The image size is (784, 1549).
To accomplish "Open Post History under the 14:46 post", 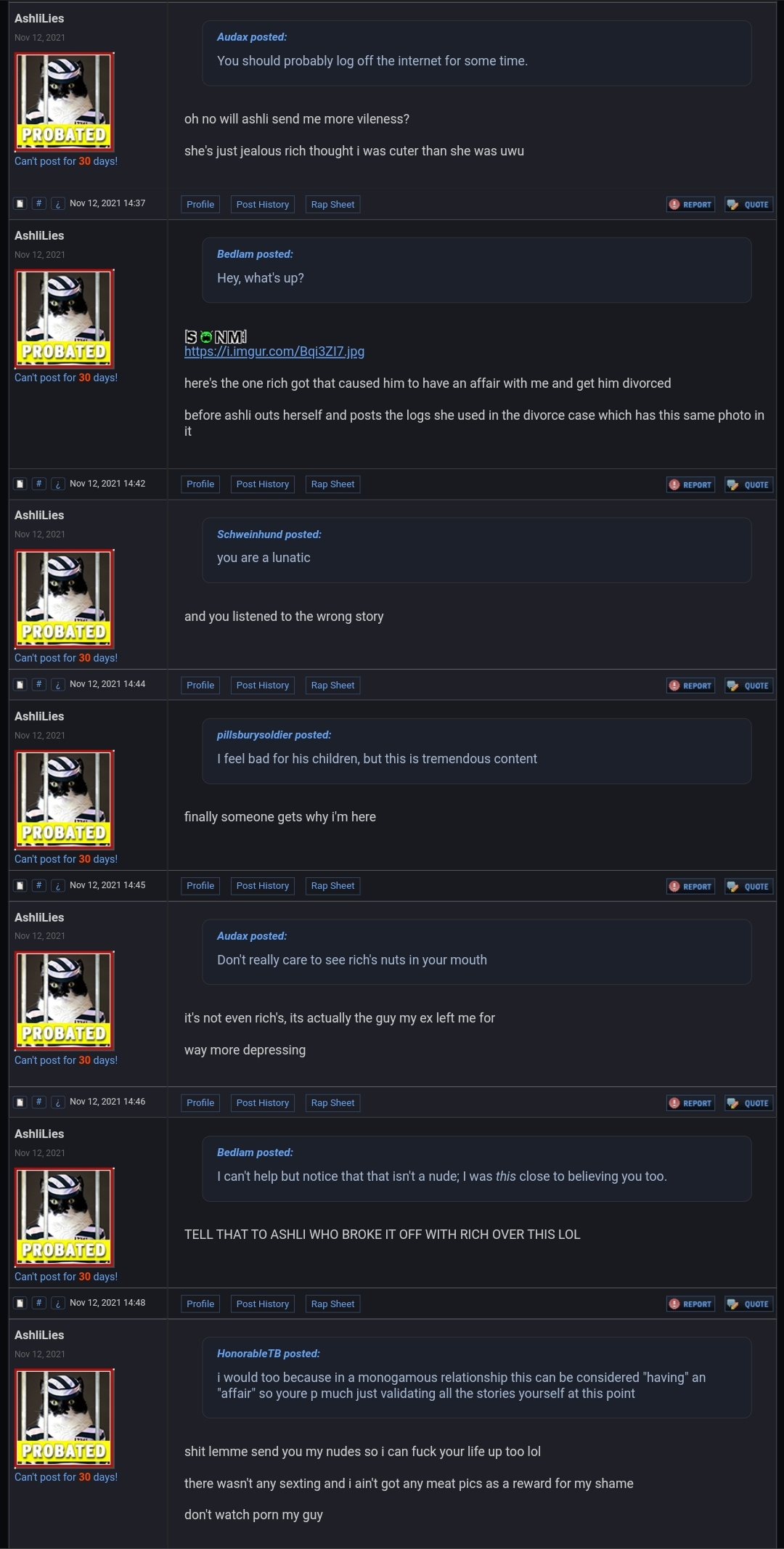I will 263,1102.
